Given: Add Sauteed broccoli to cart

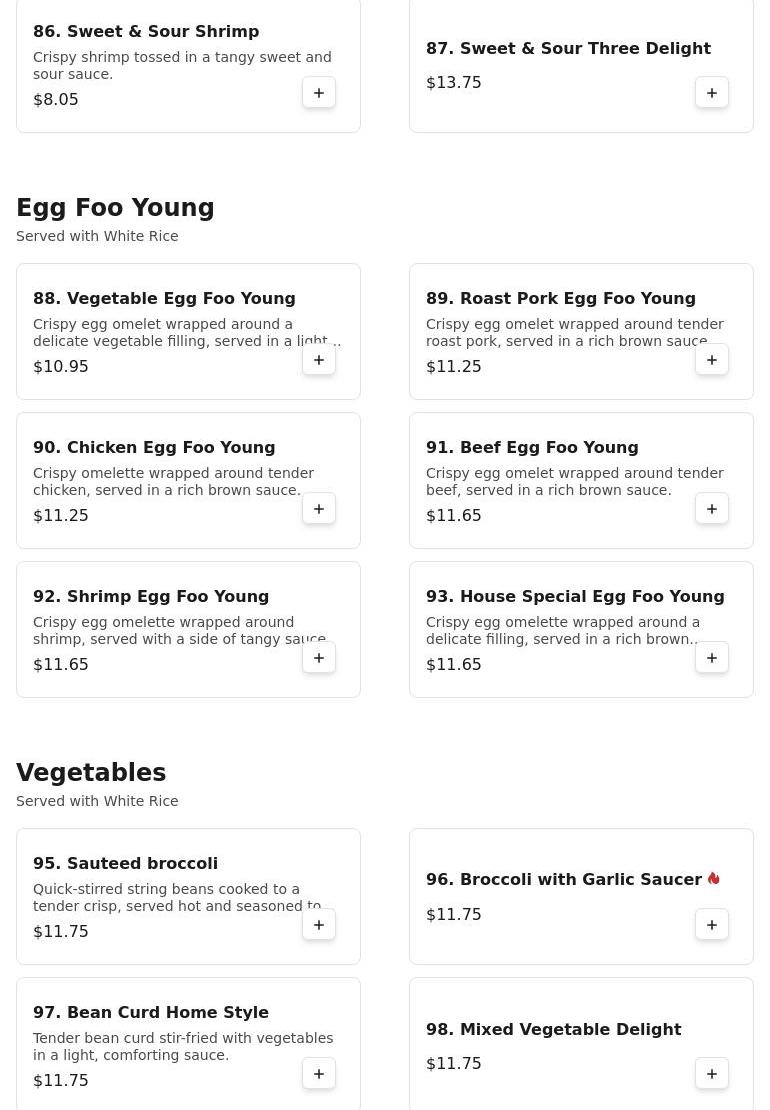Looking at the screenshot, I should (319, 925).
